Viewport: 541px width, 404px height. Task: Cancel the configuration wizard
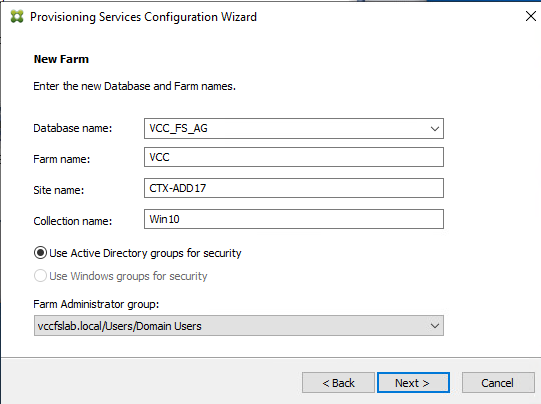coord(498,383)
